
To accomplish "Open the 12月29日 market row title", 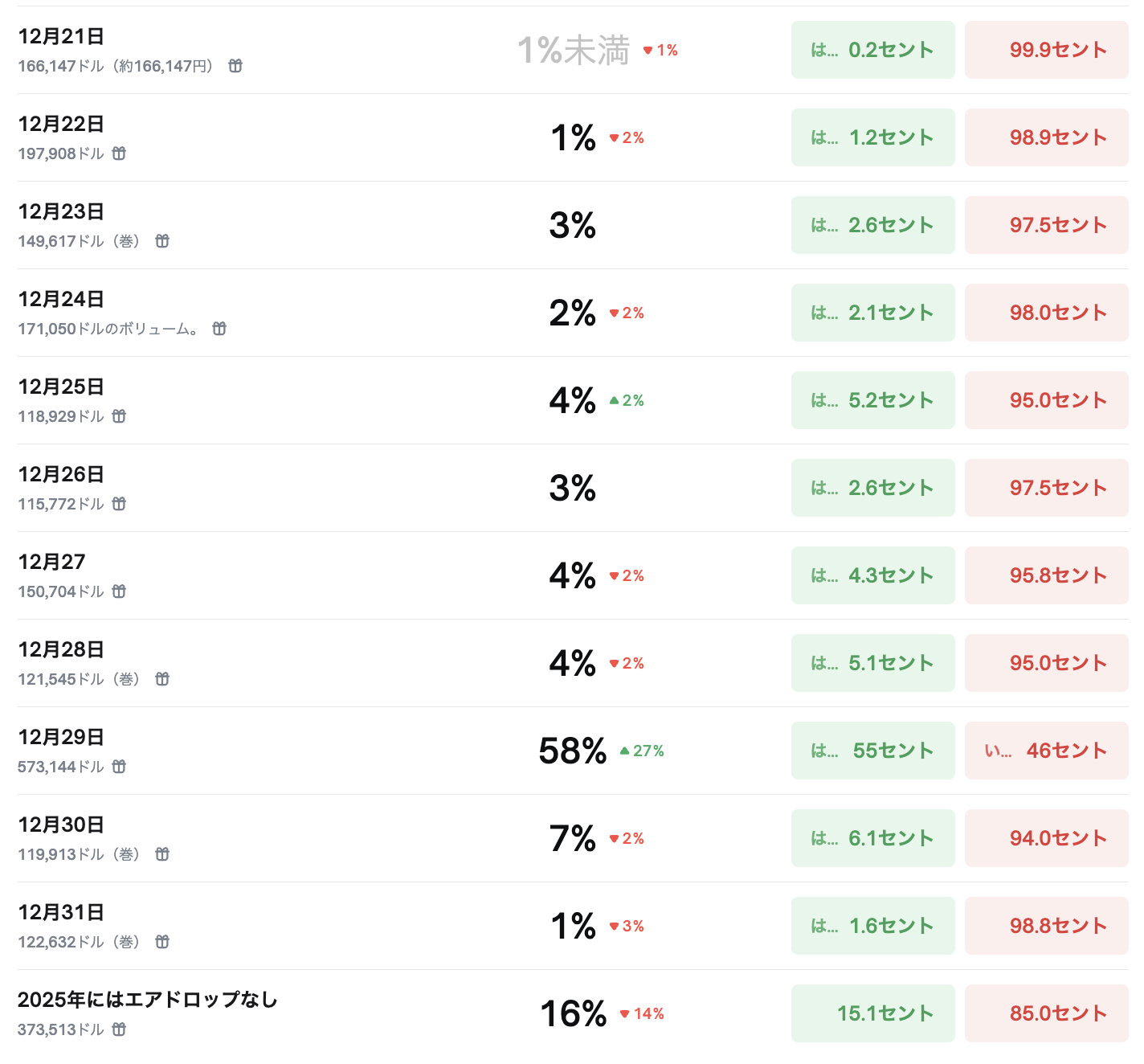I will tap(61, 737).
